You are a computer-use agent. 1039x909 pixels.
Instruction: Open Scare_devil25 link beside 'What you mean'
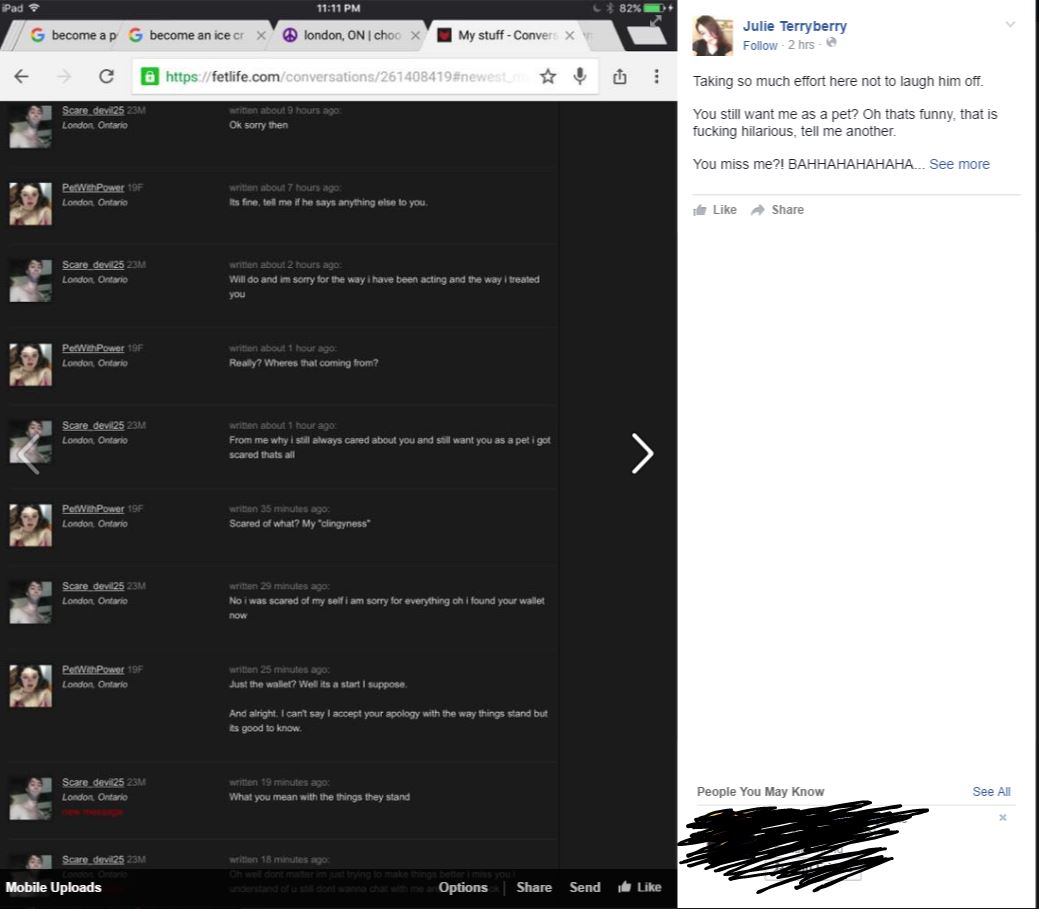click(93, 782)
